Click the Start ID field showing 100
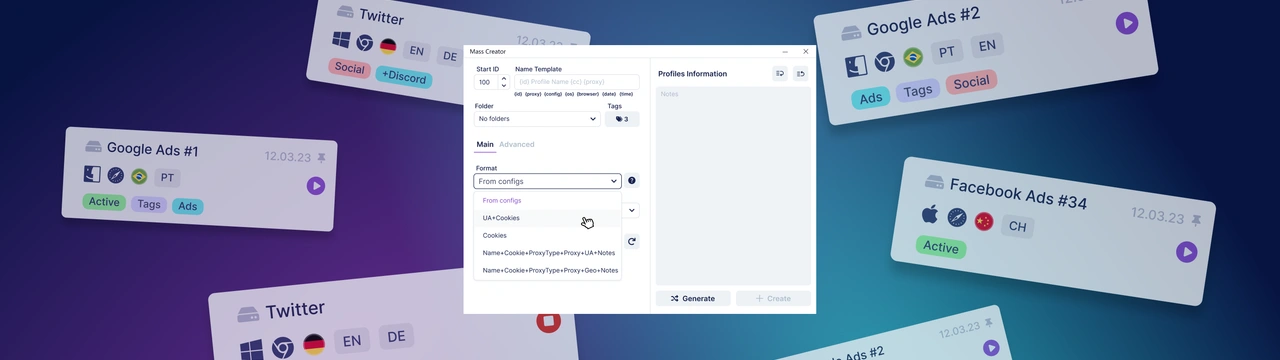 coord(486,82)
